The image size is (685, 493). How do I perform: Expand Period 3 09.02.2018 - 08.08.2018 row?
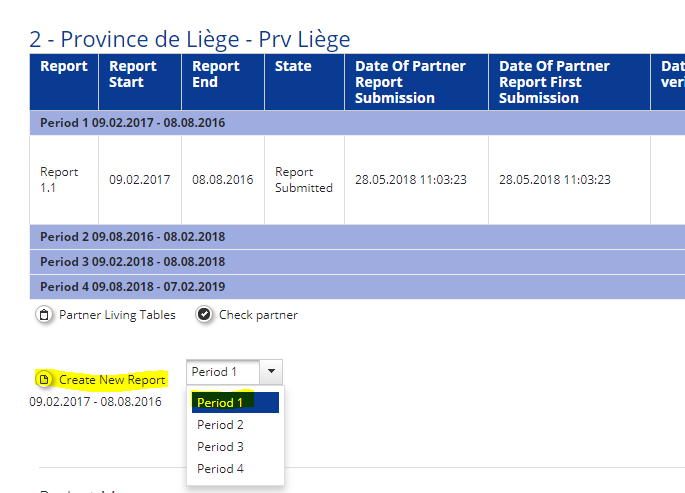(x=132, y=262)
